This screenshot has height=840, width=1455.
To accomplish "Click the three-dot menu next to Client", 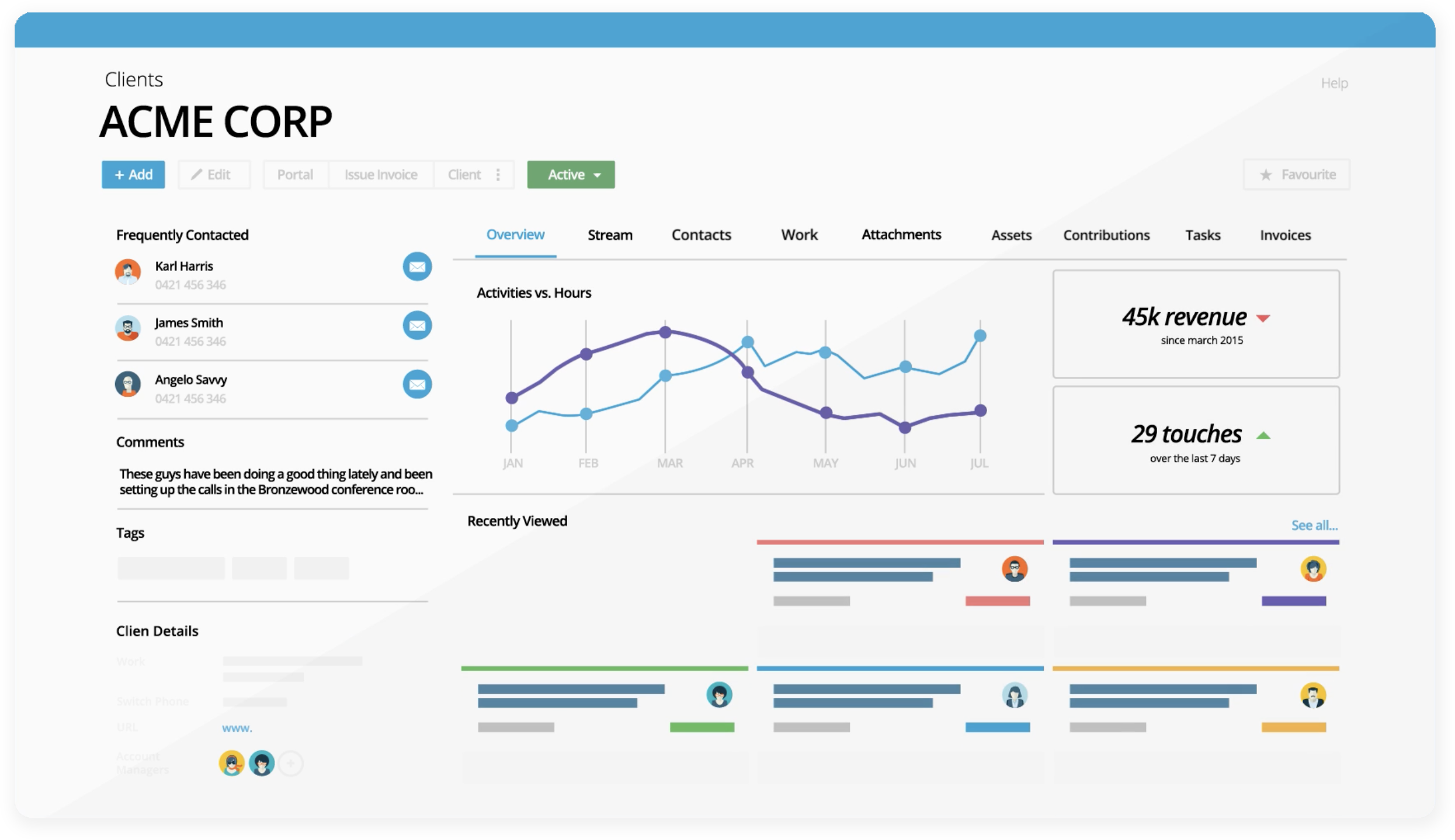I will point(498,175).
